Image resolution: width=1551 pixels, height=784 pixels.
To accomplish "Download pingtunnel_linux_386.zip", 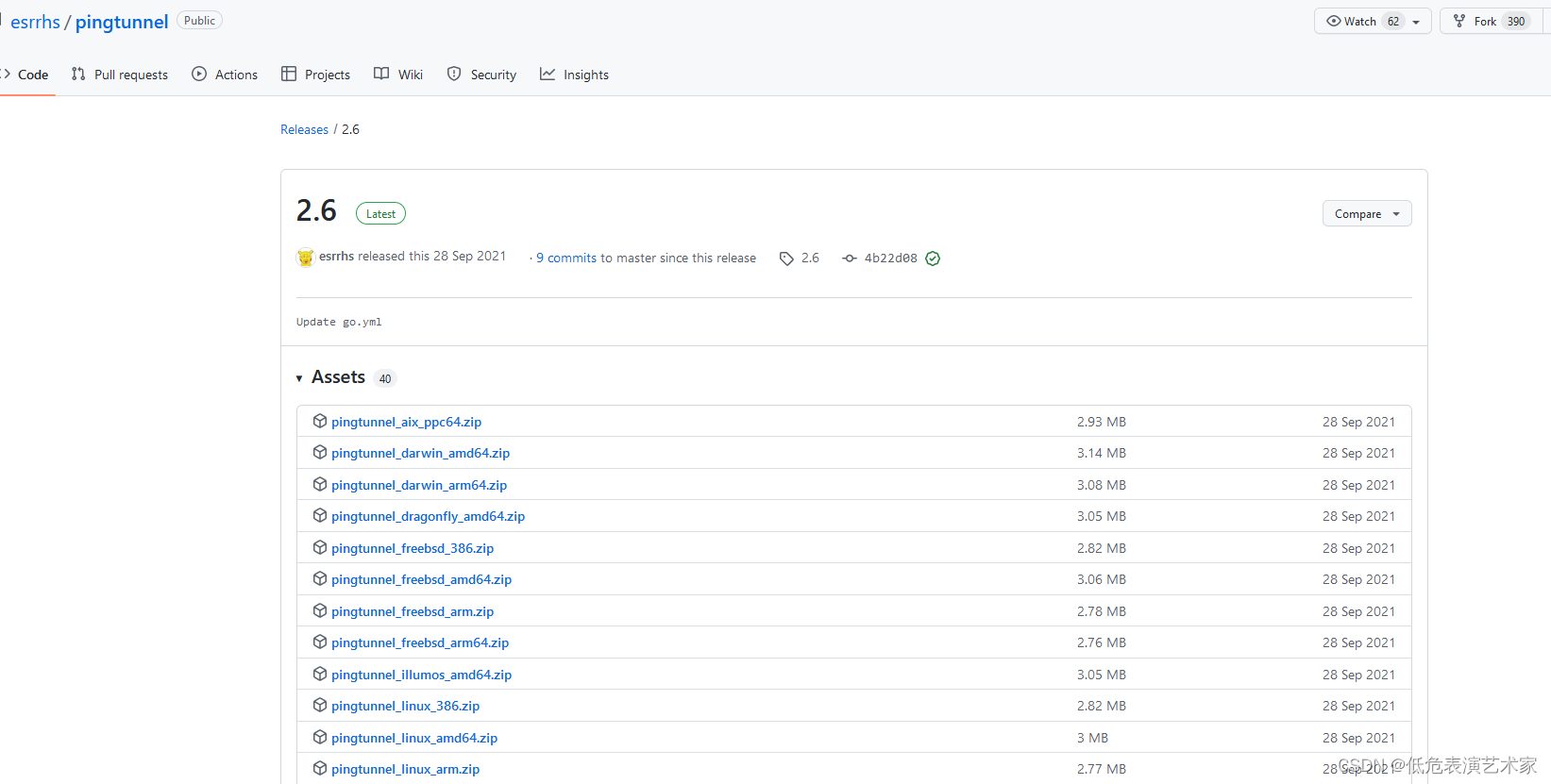I will click(x=405, y=706).
